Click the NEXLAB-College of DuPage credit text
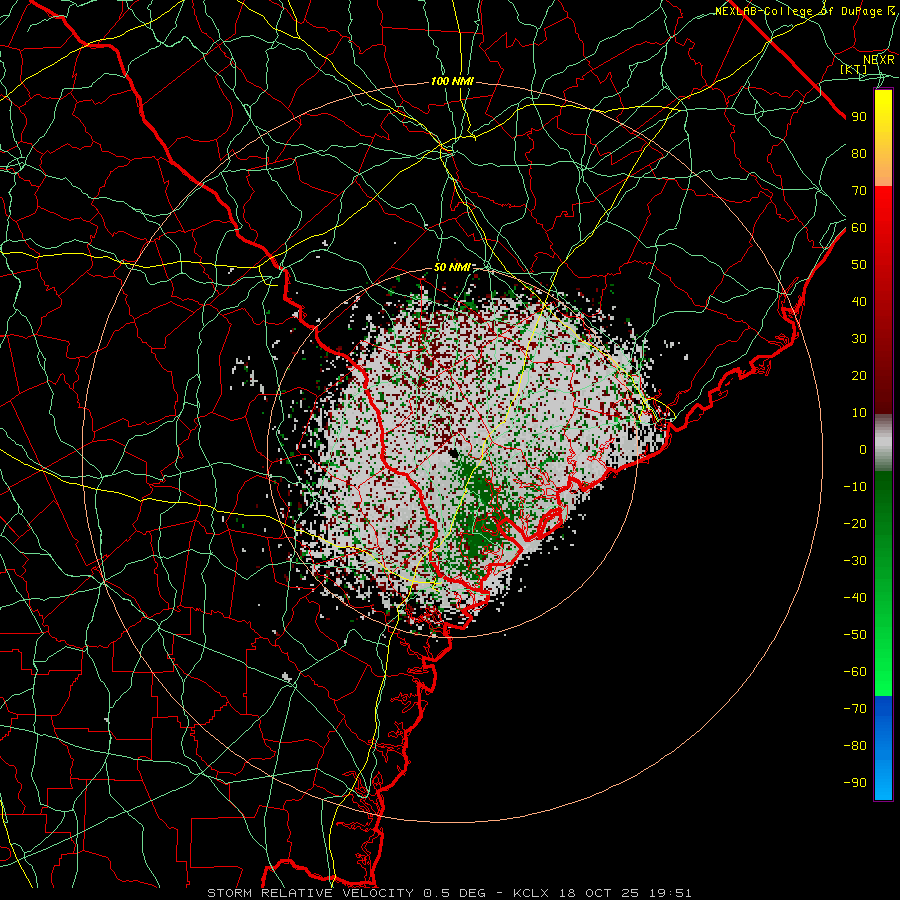Viewport: 900px width, 900px height. click(x=805, y=11)
